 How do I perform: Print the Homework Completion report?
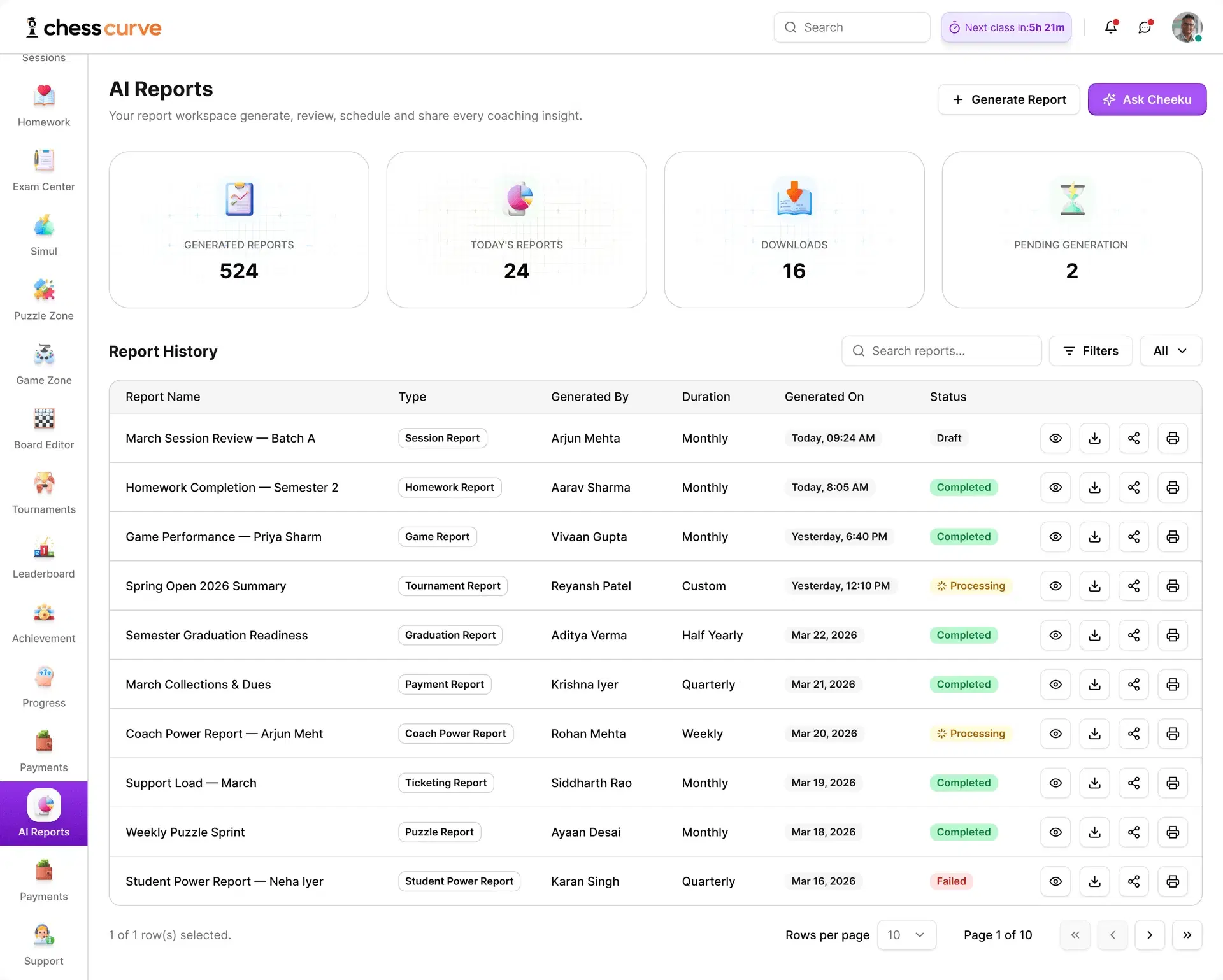click(1173, 487)
